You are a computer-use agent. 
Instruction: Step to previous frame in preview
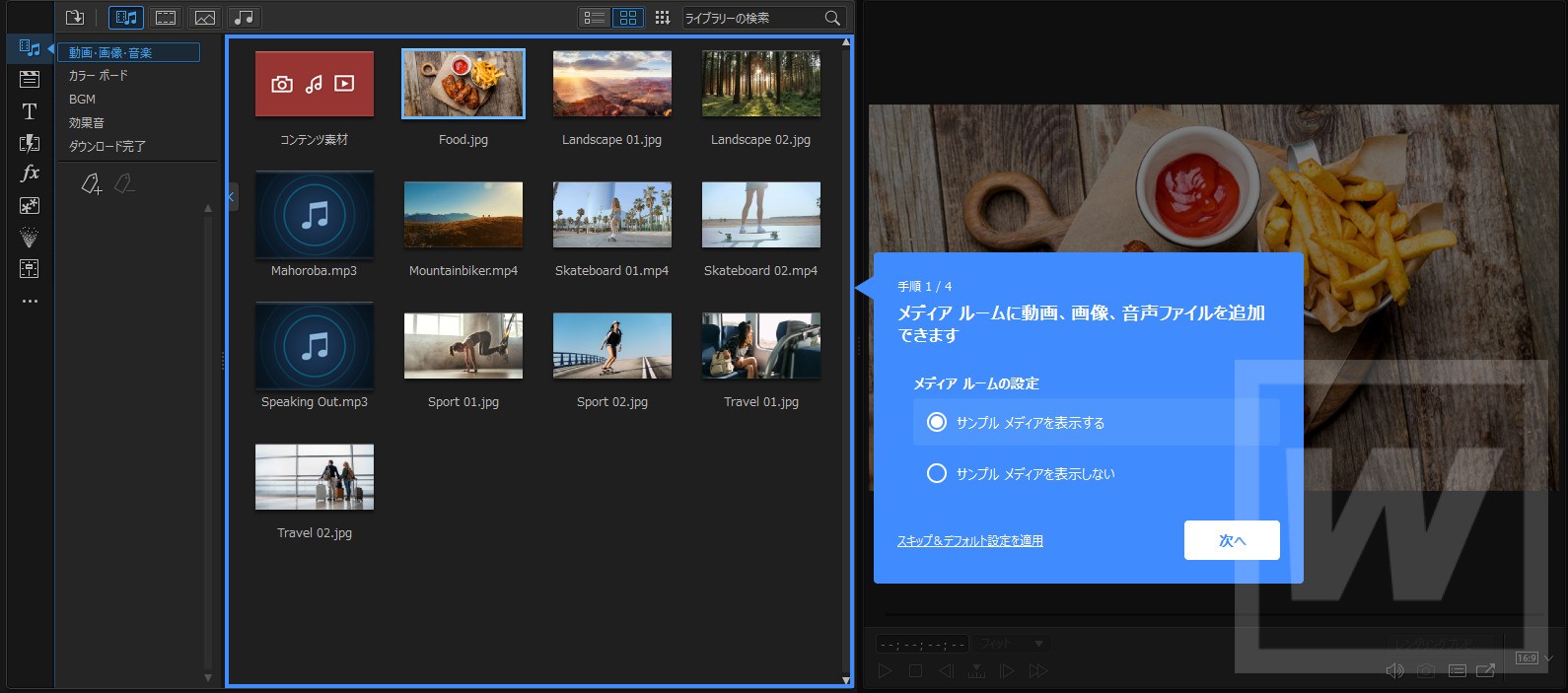[x=946, y=671]
